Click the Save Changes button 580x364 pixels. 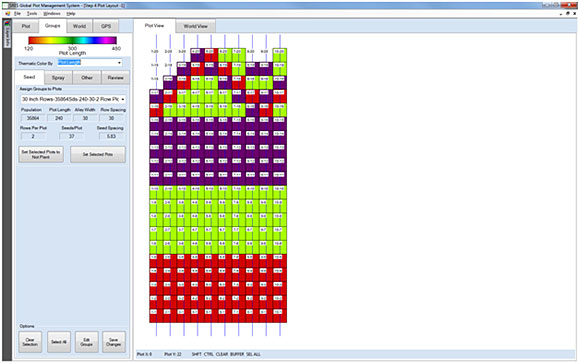(114, 342)
